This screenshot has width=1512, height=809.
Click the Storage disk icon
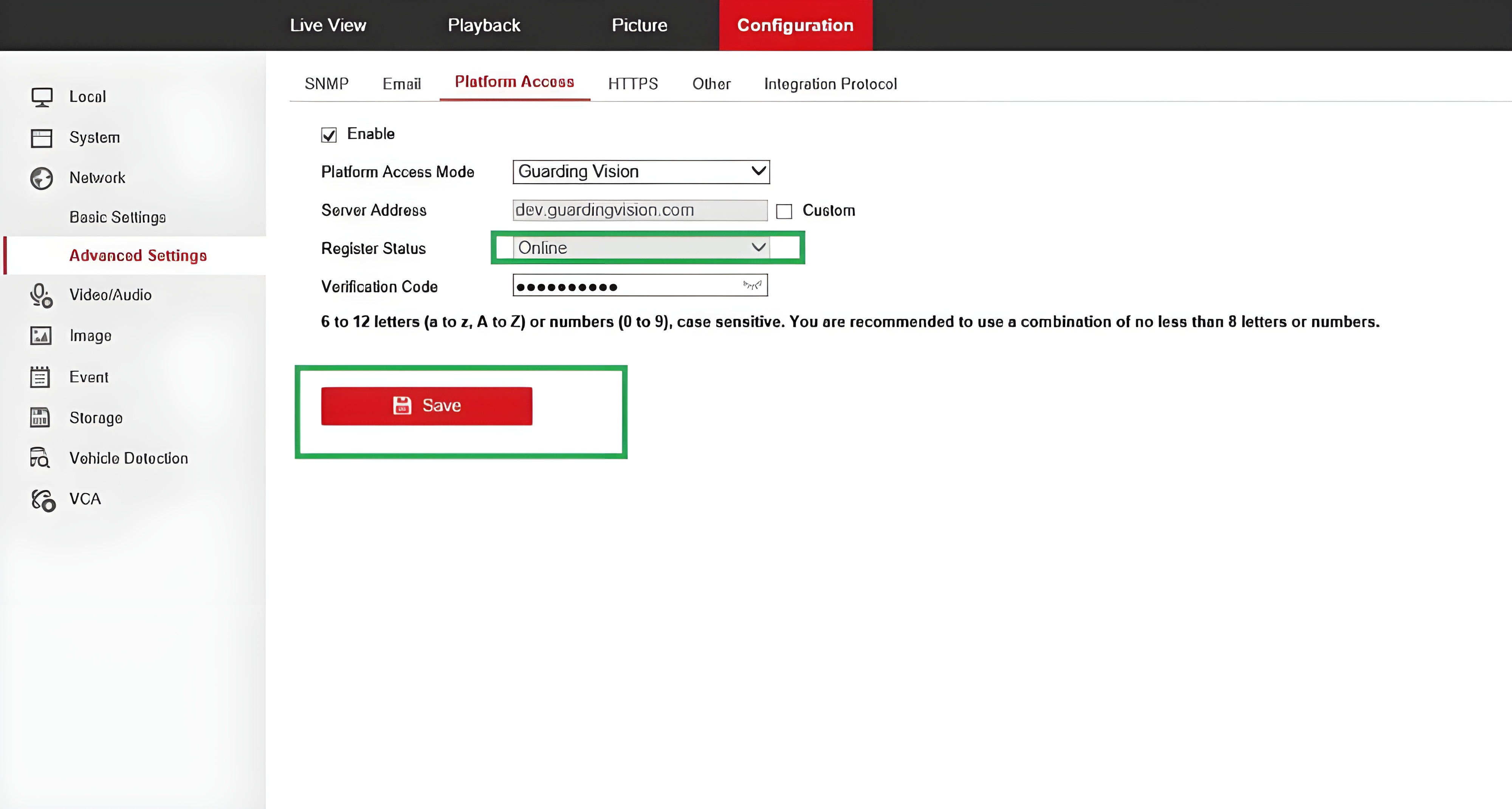pyautogui.click(x=40, y=417)
